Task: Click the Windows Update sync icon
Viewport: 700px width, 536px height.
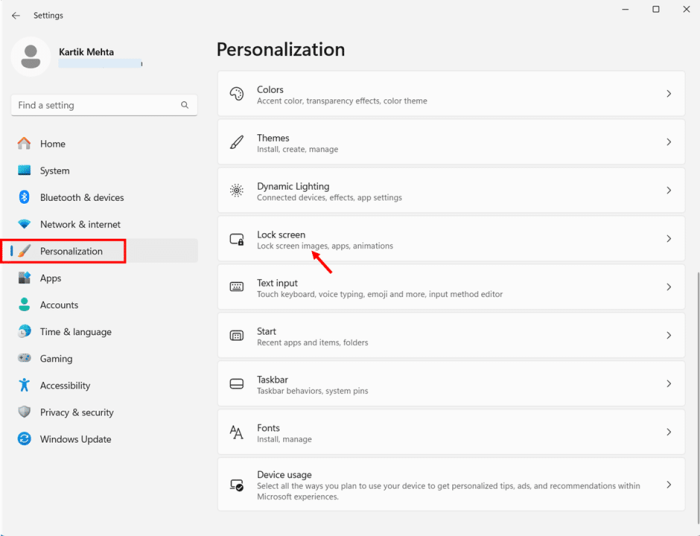Action: [x=24, y=439]
